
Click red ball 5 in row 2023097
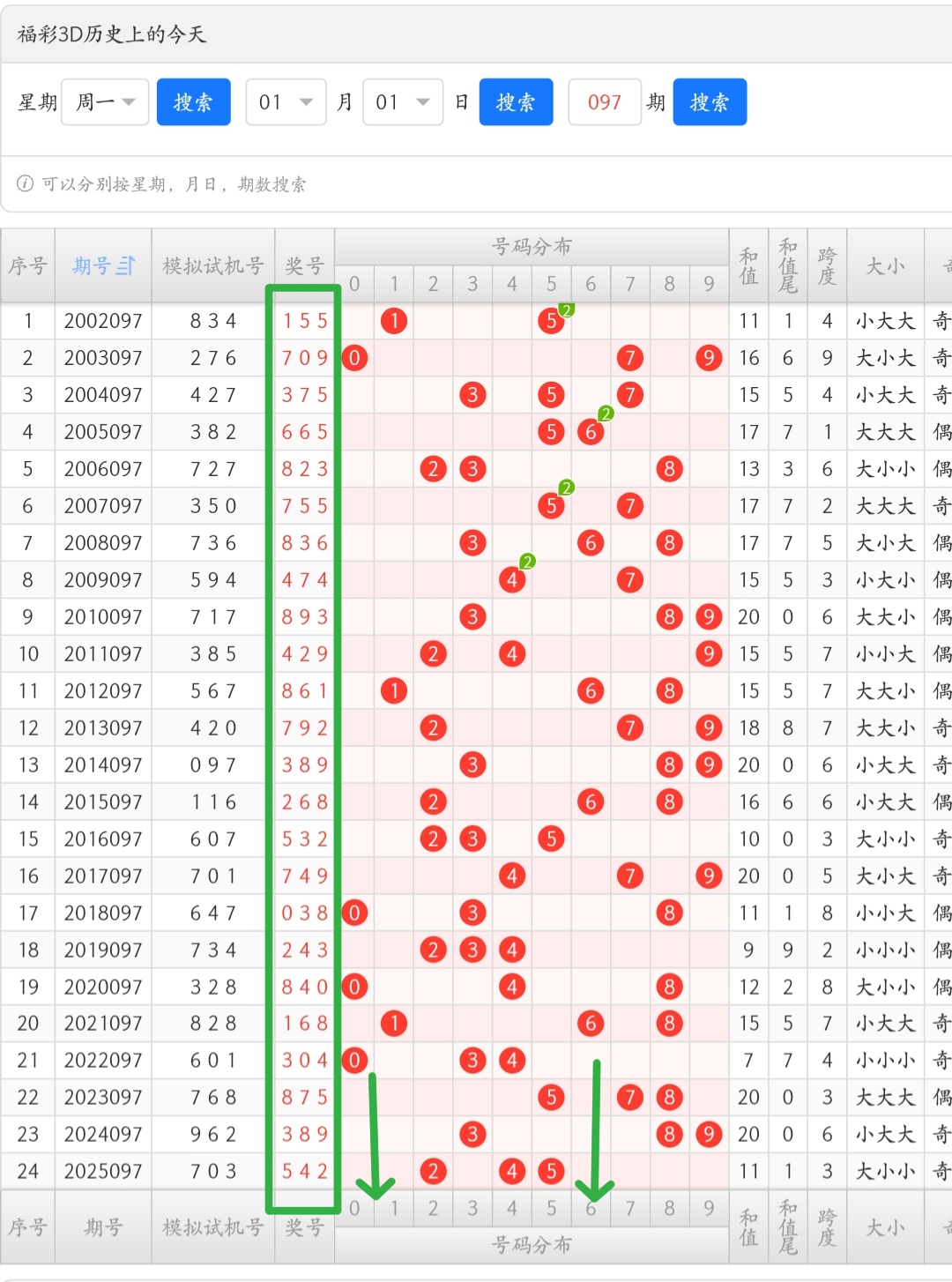(551, 1098)
